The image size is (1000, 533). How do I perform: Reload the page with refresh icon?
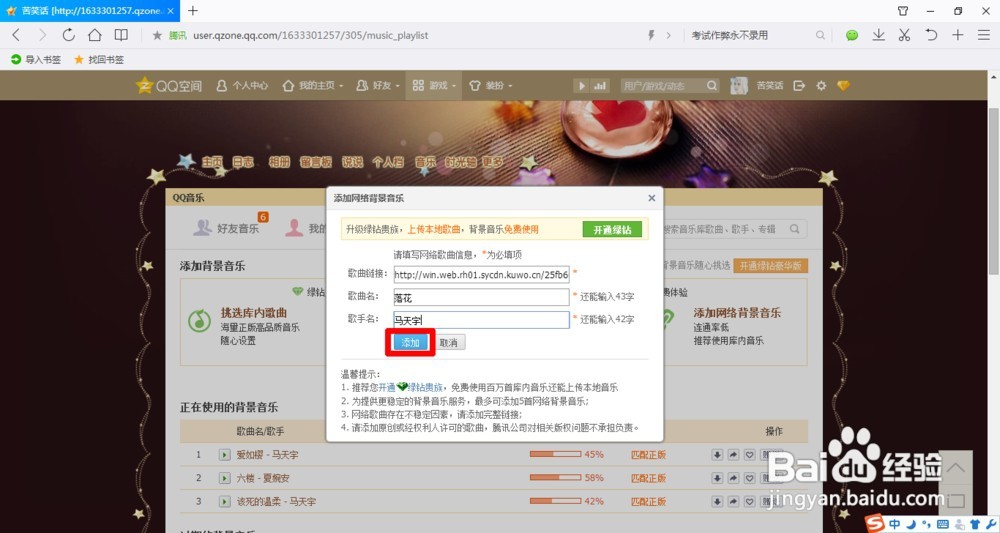point(68,35)
